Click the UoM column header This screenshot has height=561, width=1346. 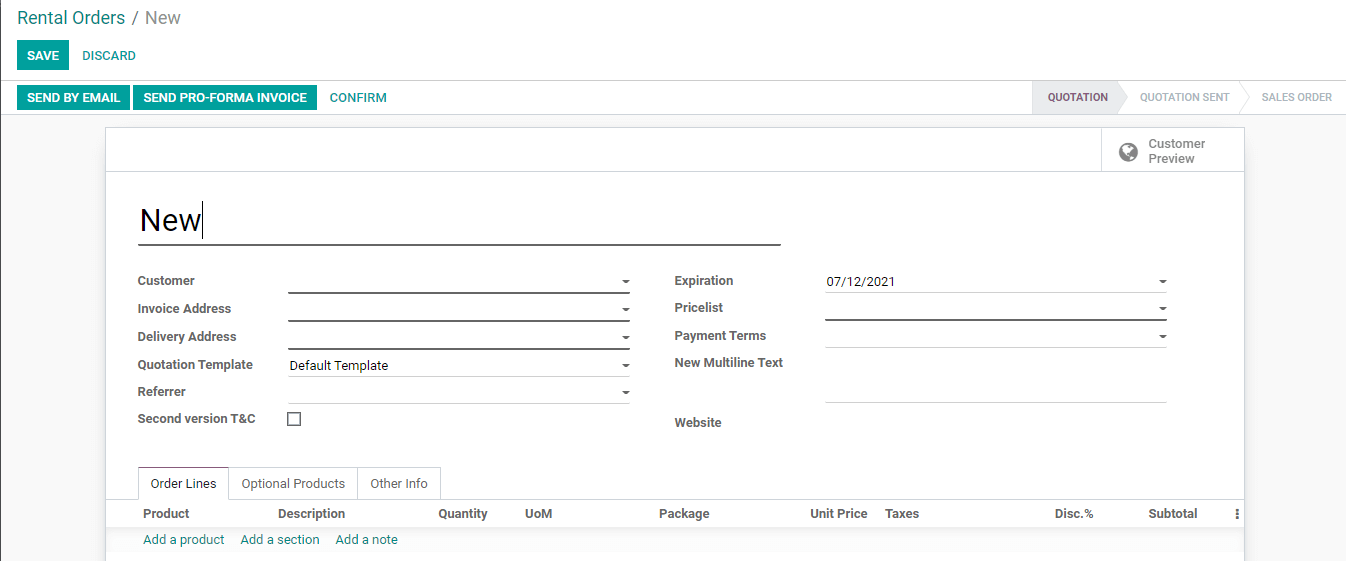coord(538,514)
